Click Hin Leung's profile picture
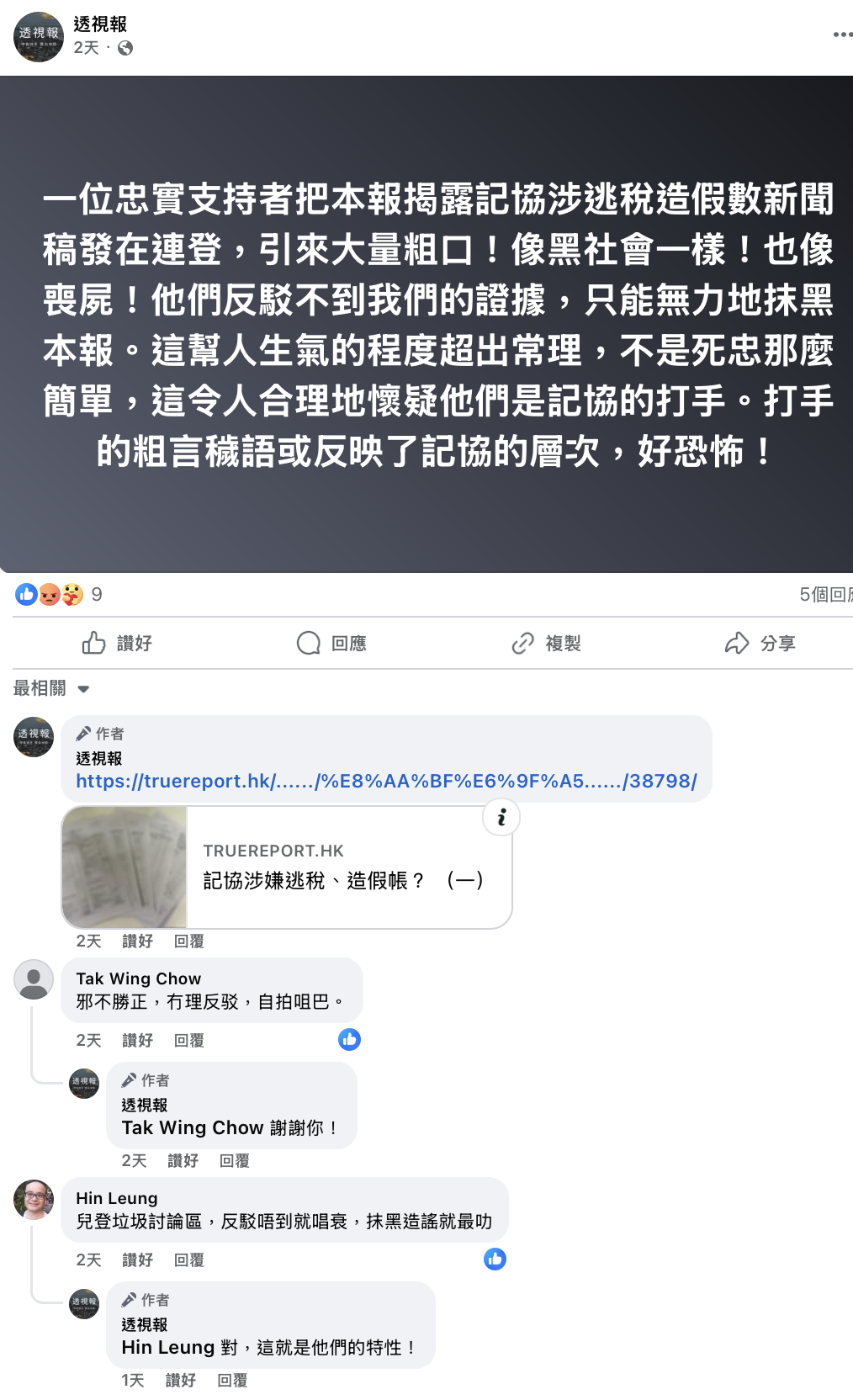853x1400 pixels. tap(34, 1199)
